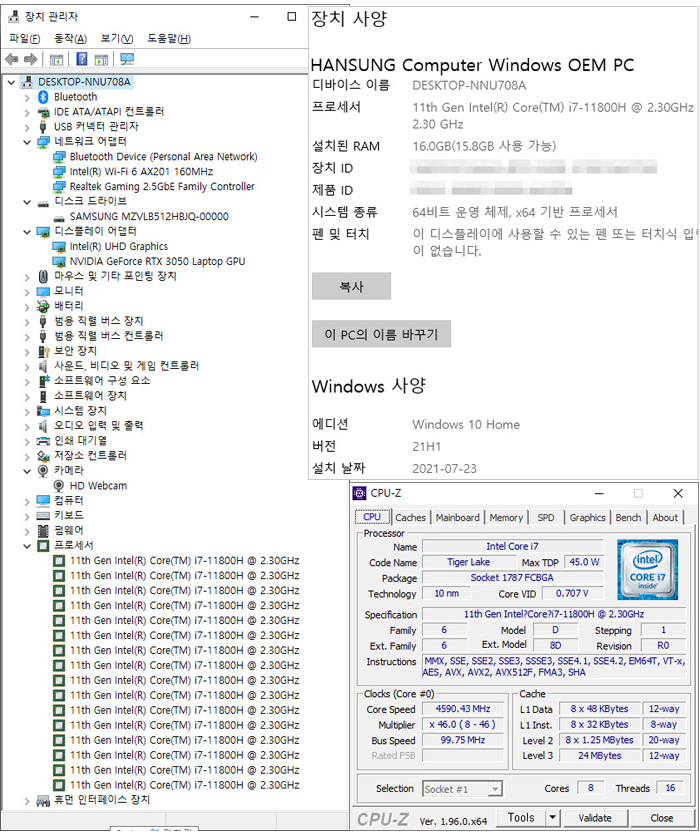This screenshot has width=700, height=834.
Task: Click the Tiger Lake Code Name field
Action: [469, 562]
